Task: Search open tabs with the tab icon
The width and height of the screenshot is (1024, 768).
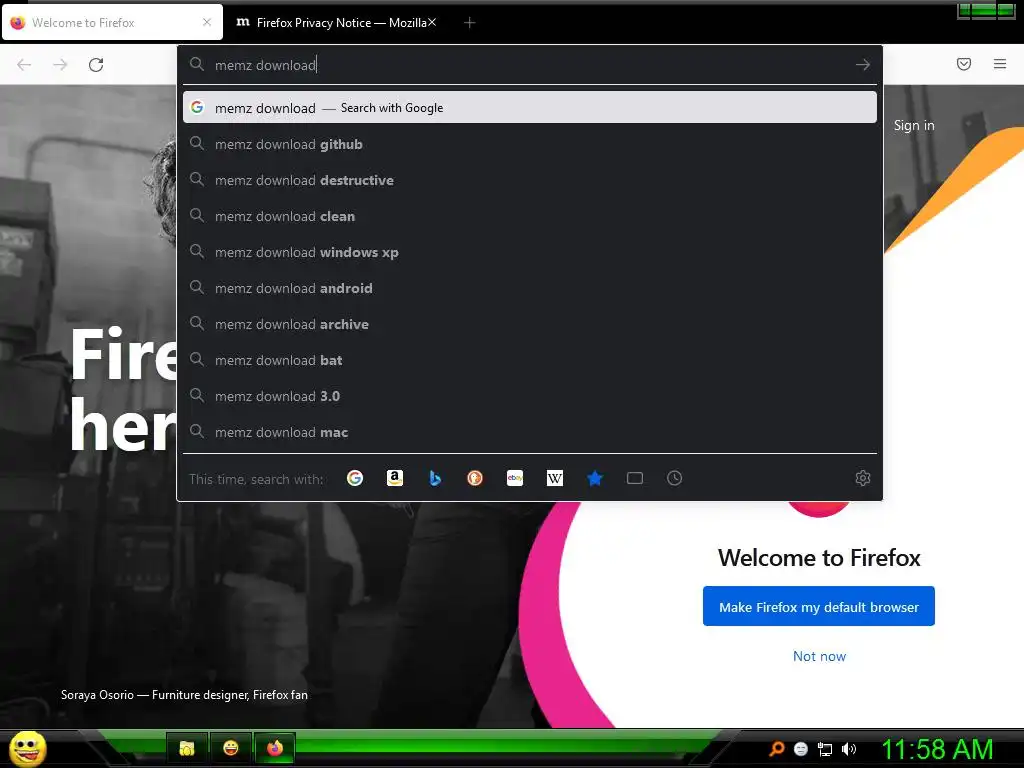Action: click(x=635, y=478)
